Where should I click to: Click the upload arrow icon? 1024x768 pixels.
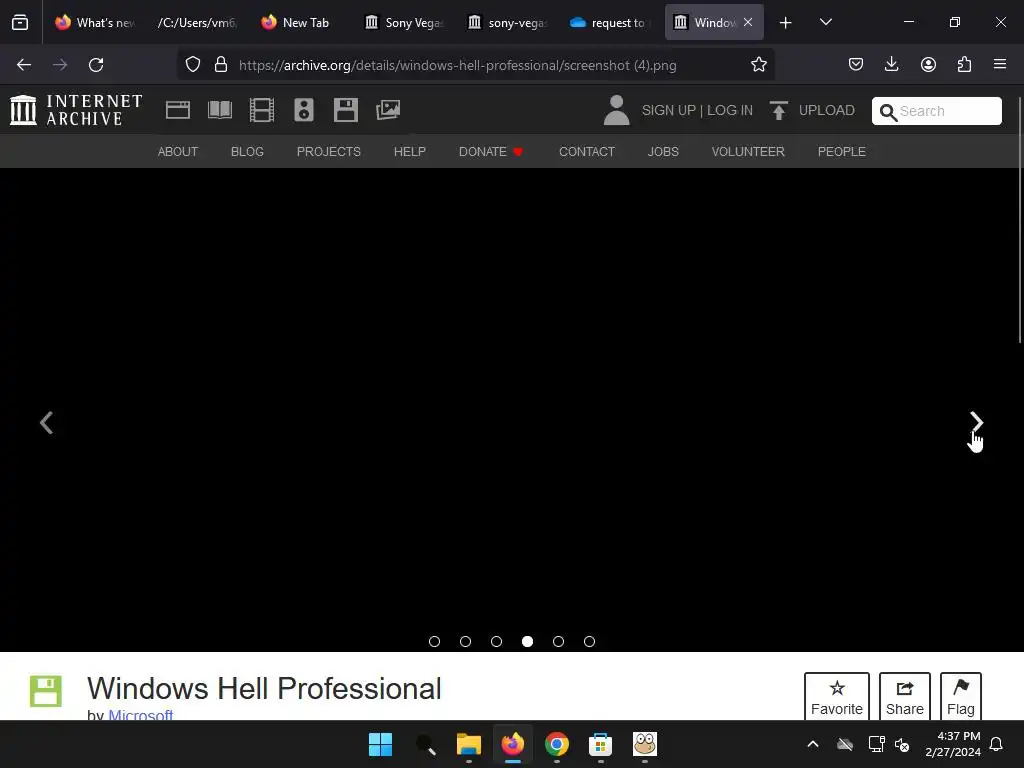[x=778, y=110]
